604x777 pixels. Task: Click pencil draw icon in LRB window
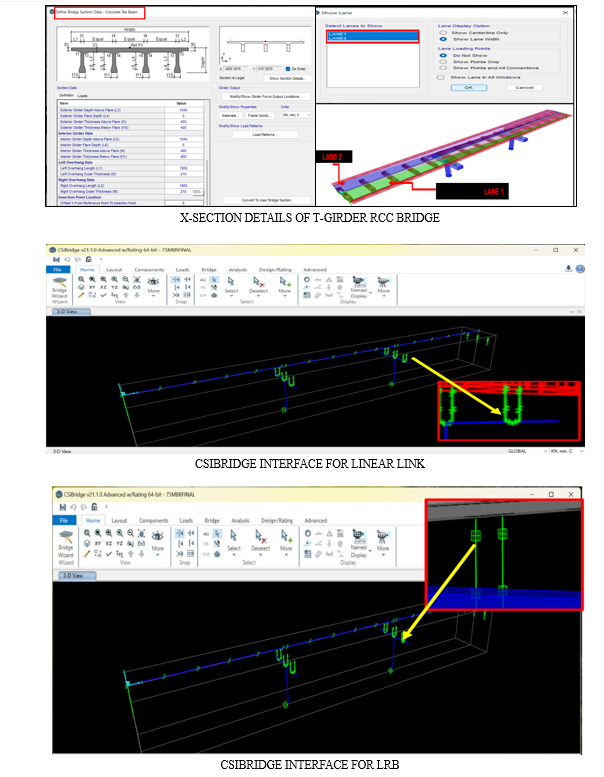87,554
